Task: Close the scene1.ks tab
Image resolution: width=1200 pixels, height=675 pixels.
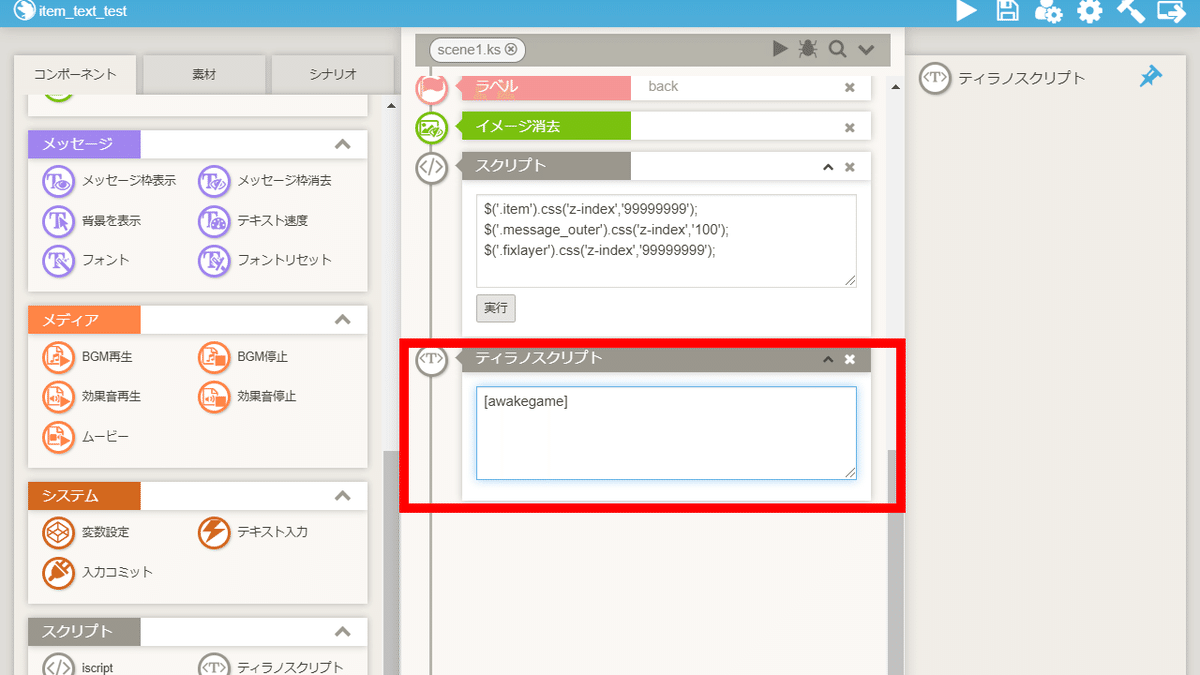Action: tap(511, 49)
